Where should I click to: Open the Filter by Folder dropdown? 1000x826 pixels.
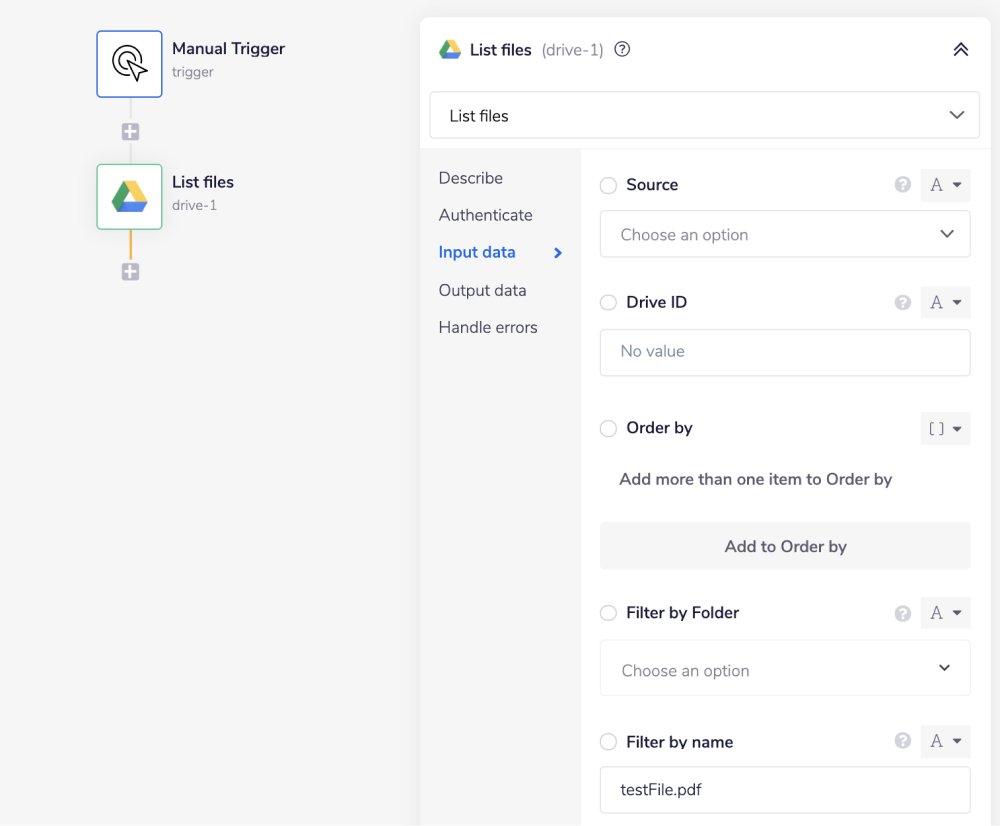(x=784, y=669)
